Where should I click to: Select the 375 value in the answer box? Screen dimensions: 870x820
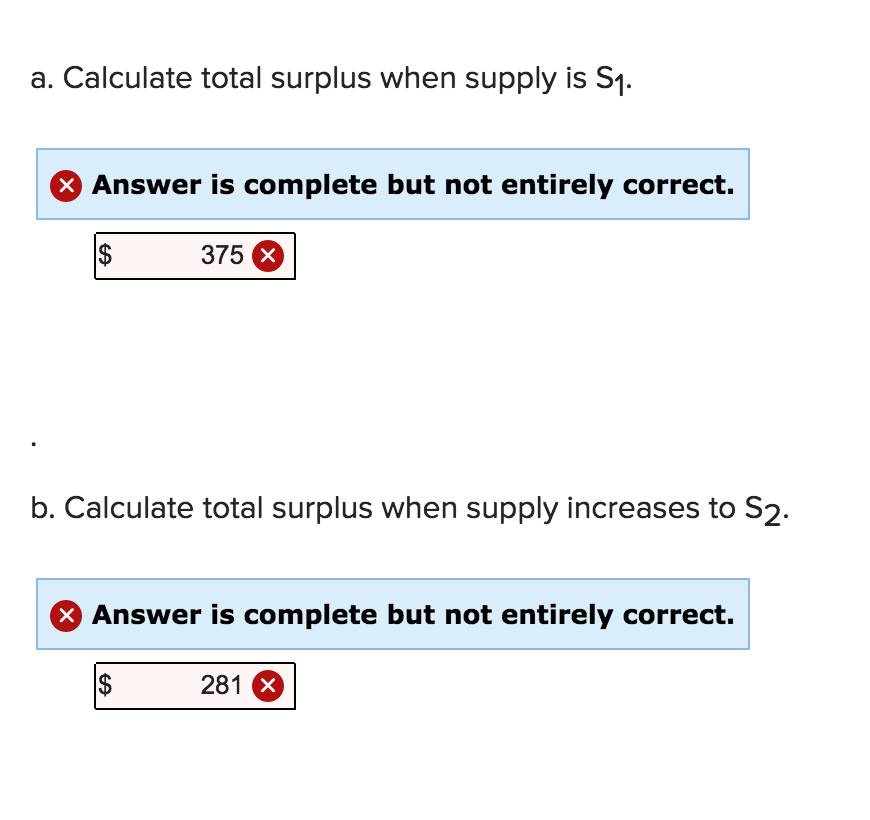click(222, 256)
